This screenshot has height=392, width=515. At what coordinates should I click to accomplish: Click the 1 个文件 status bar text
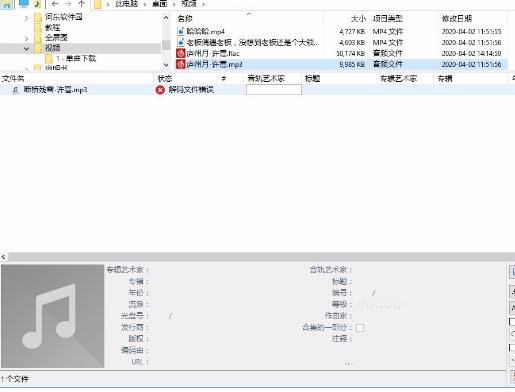14,379
